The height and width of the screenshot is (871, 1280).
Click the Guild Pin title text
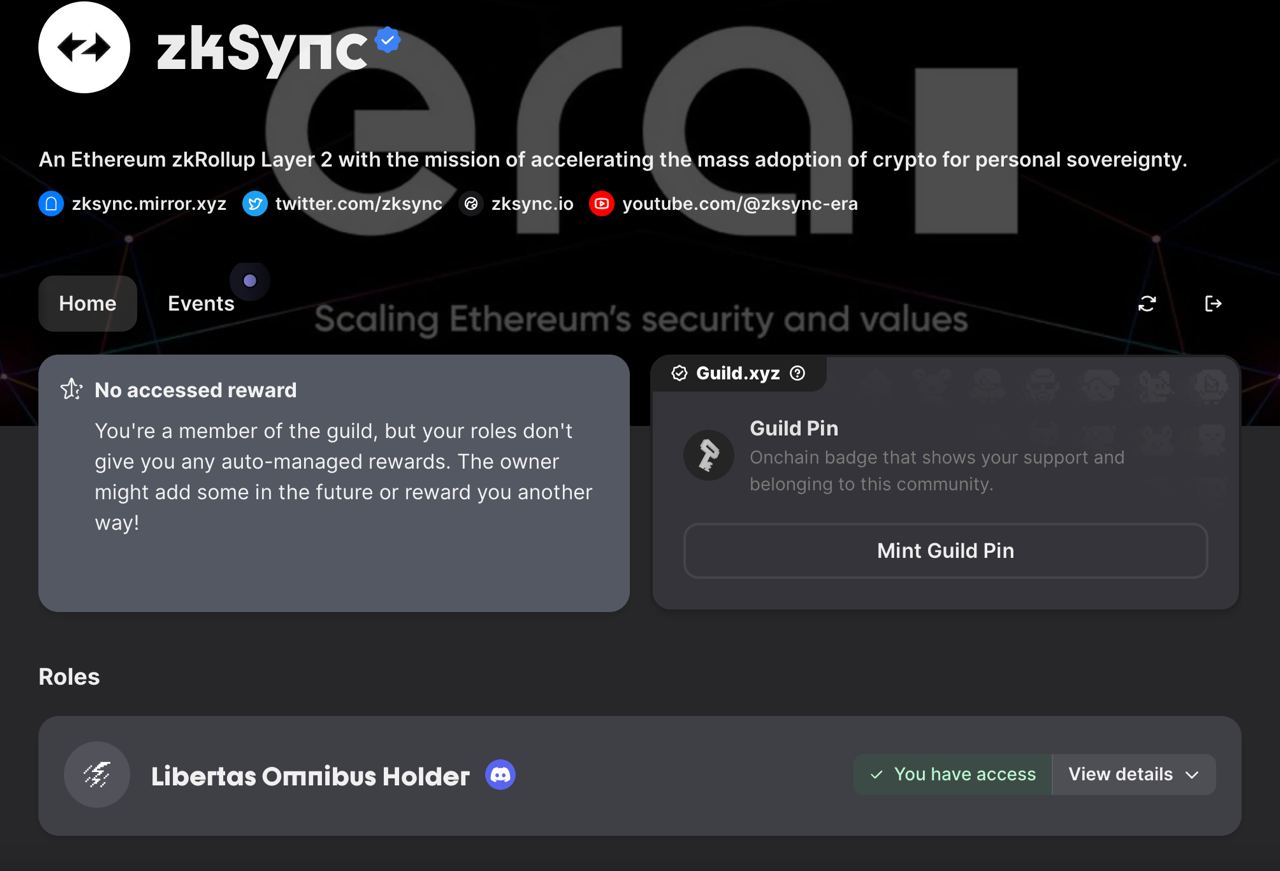[794, 428]
